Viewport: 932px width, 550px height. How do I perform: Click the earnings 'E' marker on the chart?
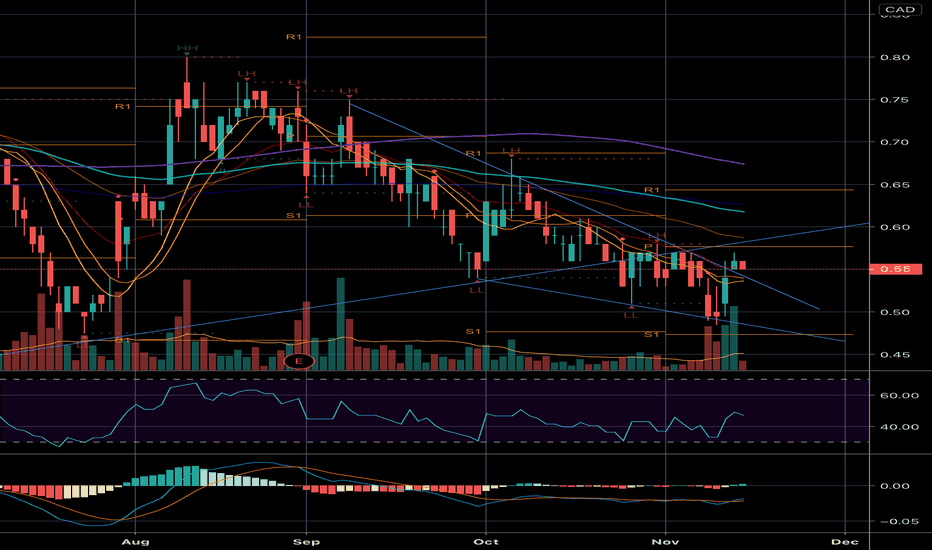click(298, 361)
